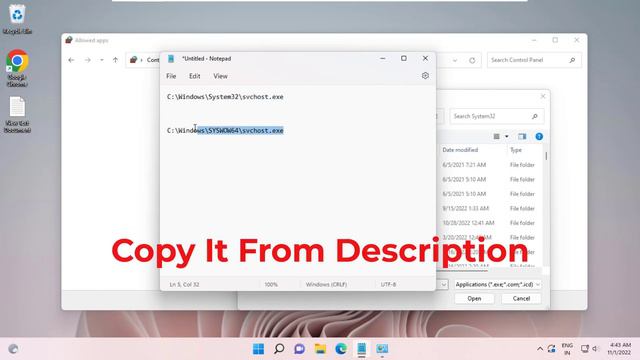
Task: Toggle the preview pane icon
Action: [x=522, y=136]
